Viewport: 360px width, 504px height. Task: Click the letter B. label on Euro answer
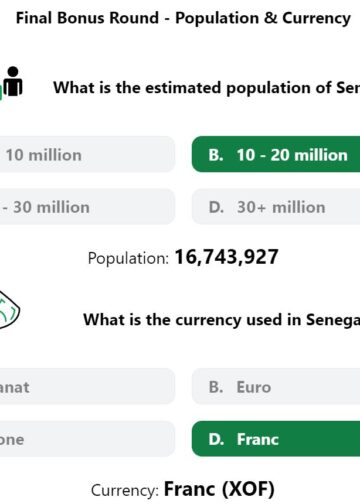click(216, 387)
